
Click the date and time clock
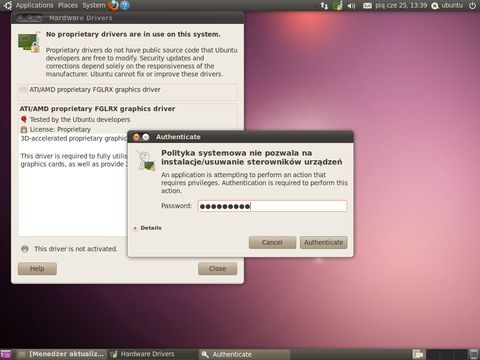pyautogui.click(x=401, y=5)
